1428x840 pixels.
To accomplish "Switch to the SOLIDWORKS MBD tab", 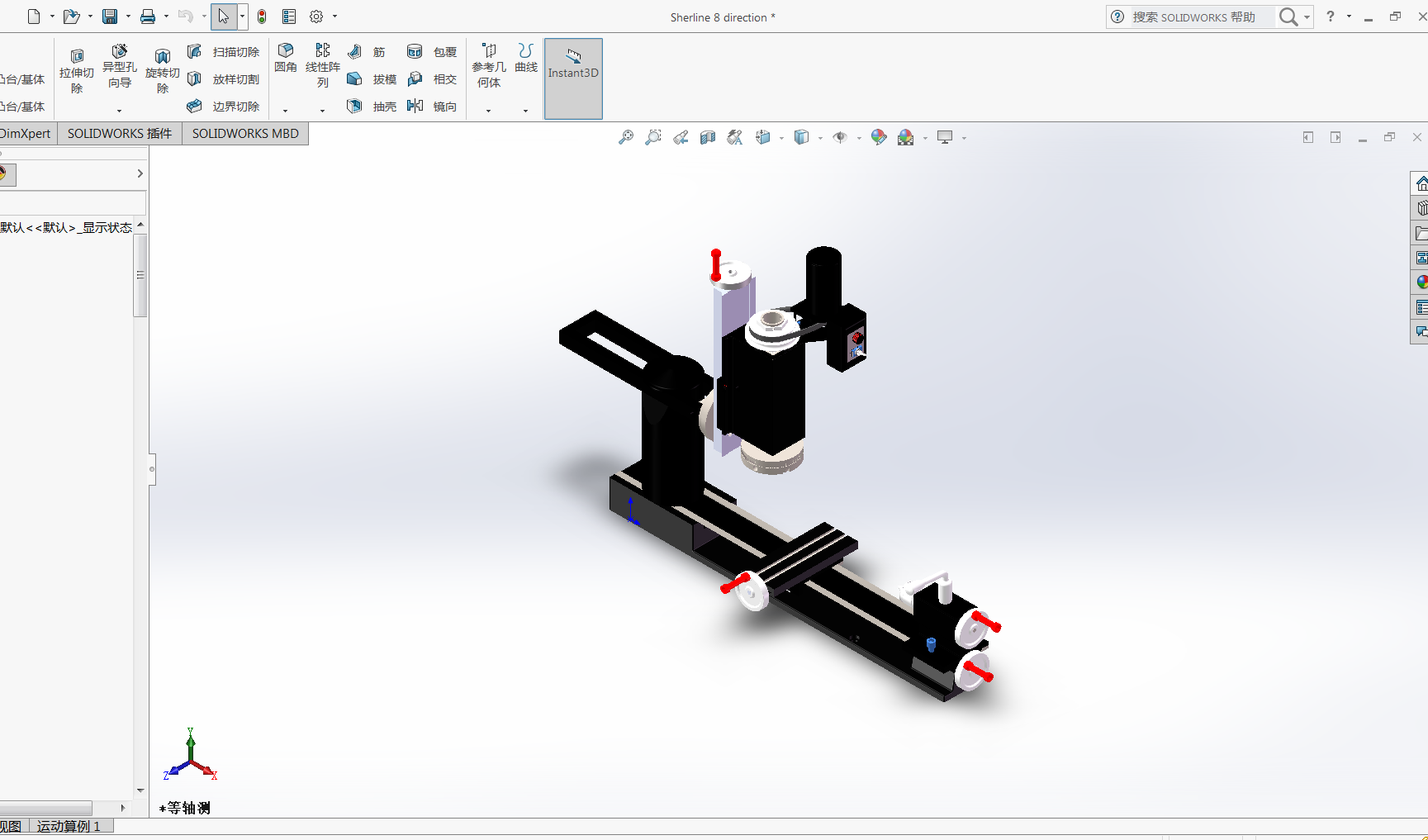I will (245, 134).
